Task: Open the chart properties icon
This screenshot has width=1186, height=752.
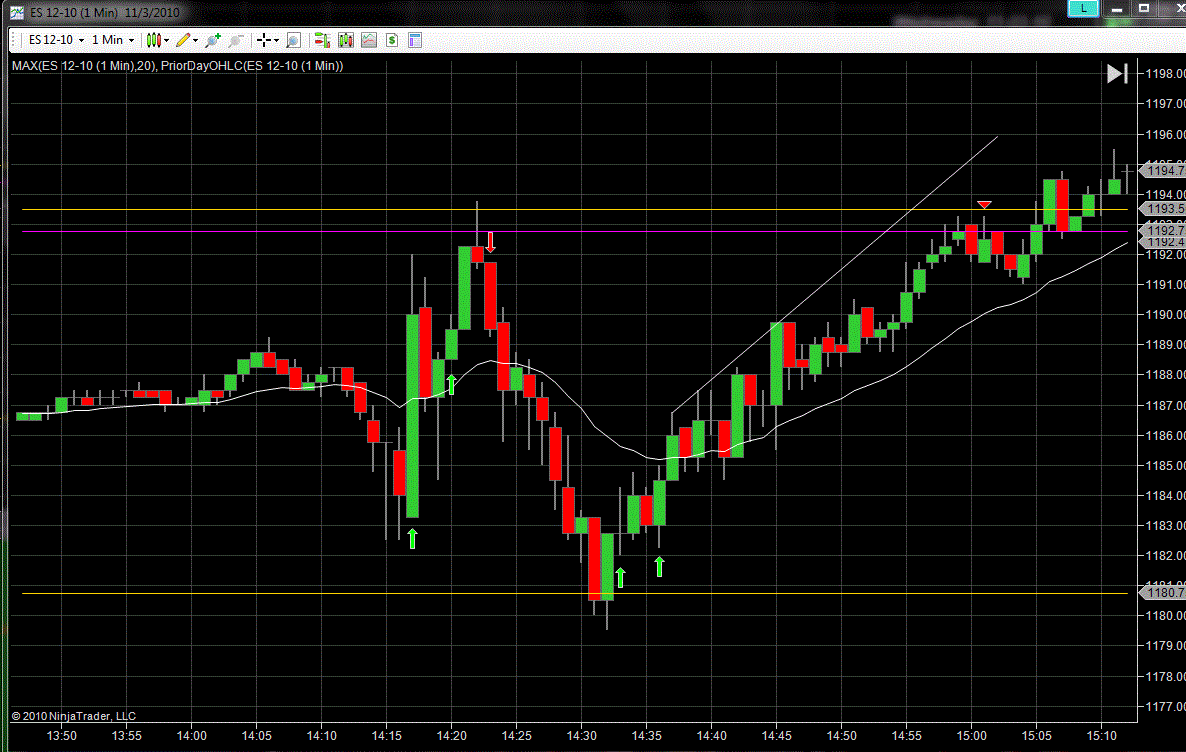Action: [415, 40]
